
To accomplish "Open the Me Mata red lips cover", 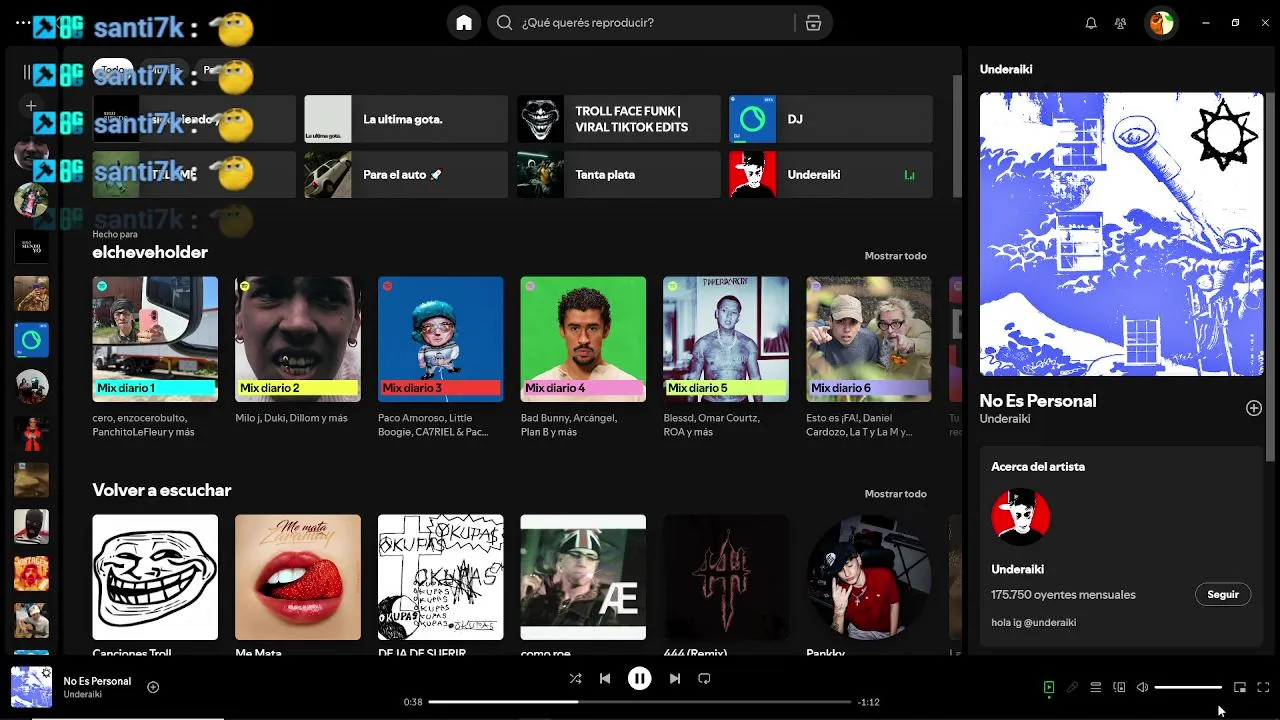I will tap(298, 577).
